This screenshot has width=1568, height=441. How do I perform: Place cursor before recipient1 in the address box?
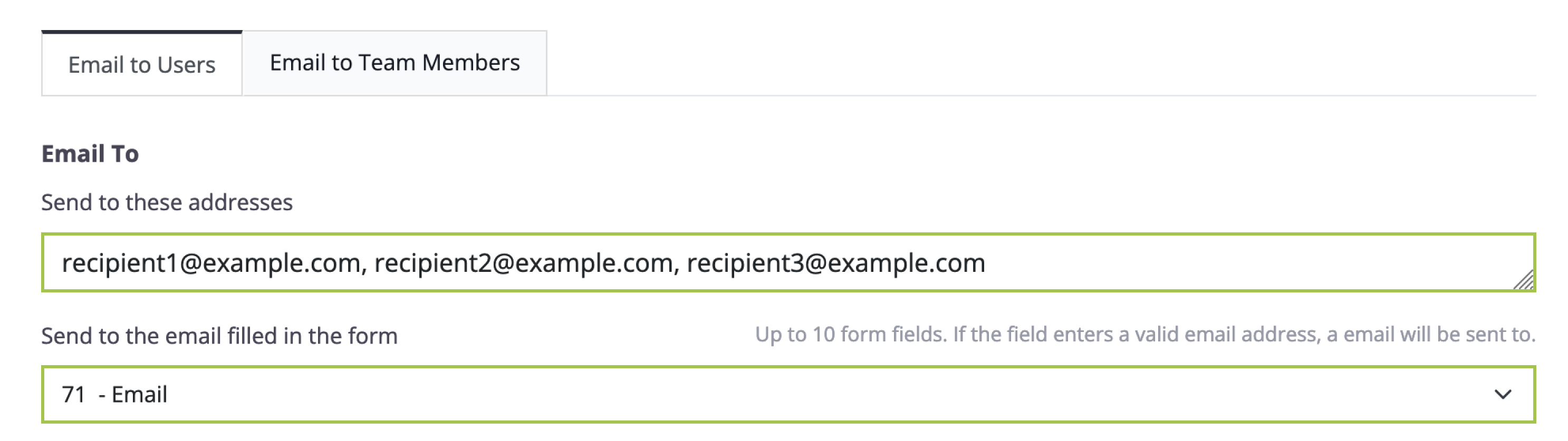62,263
